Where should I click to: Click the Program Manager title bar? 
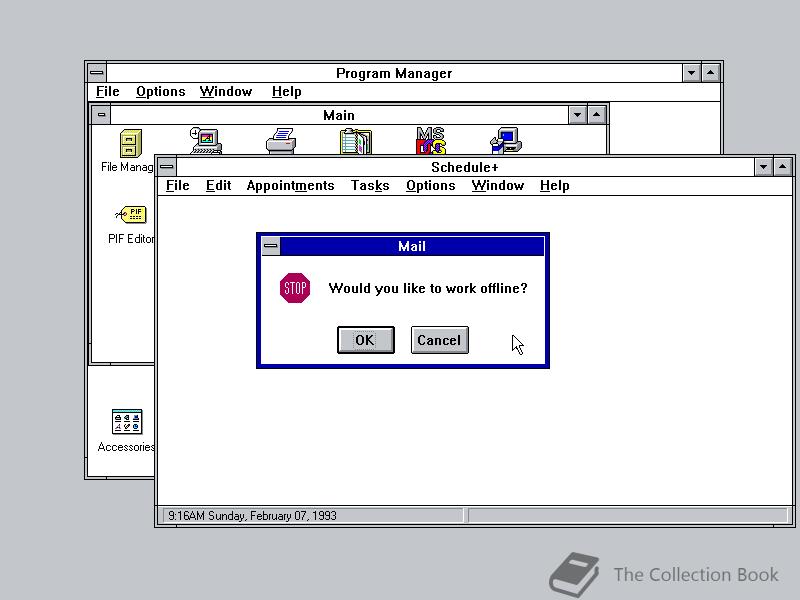(394, 73)
